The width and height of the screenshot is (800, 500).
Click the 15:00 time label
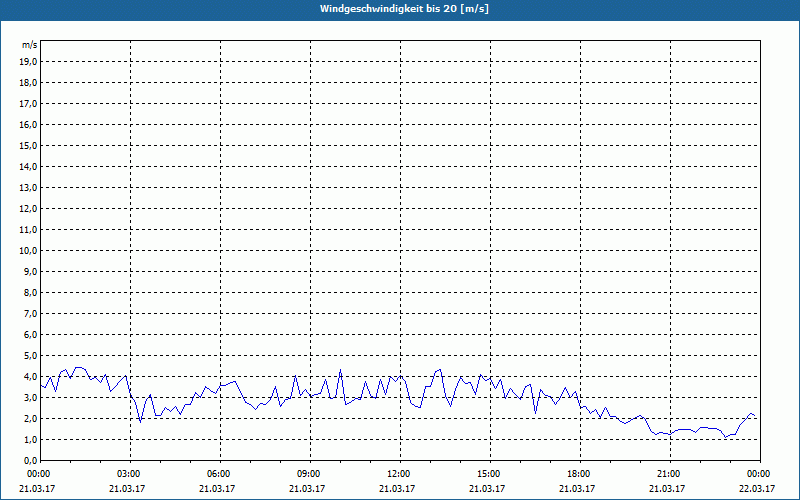coord(490,474)
